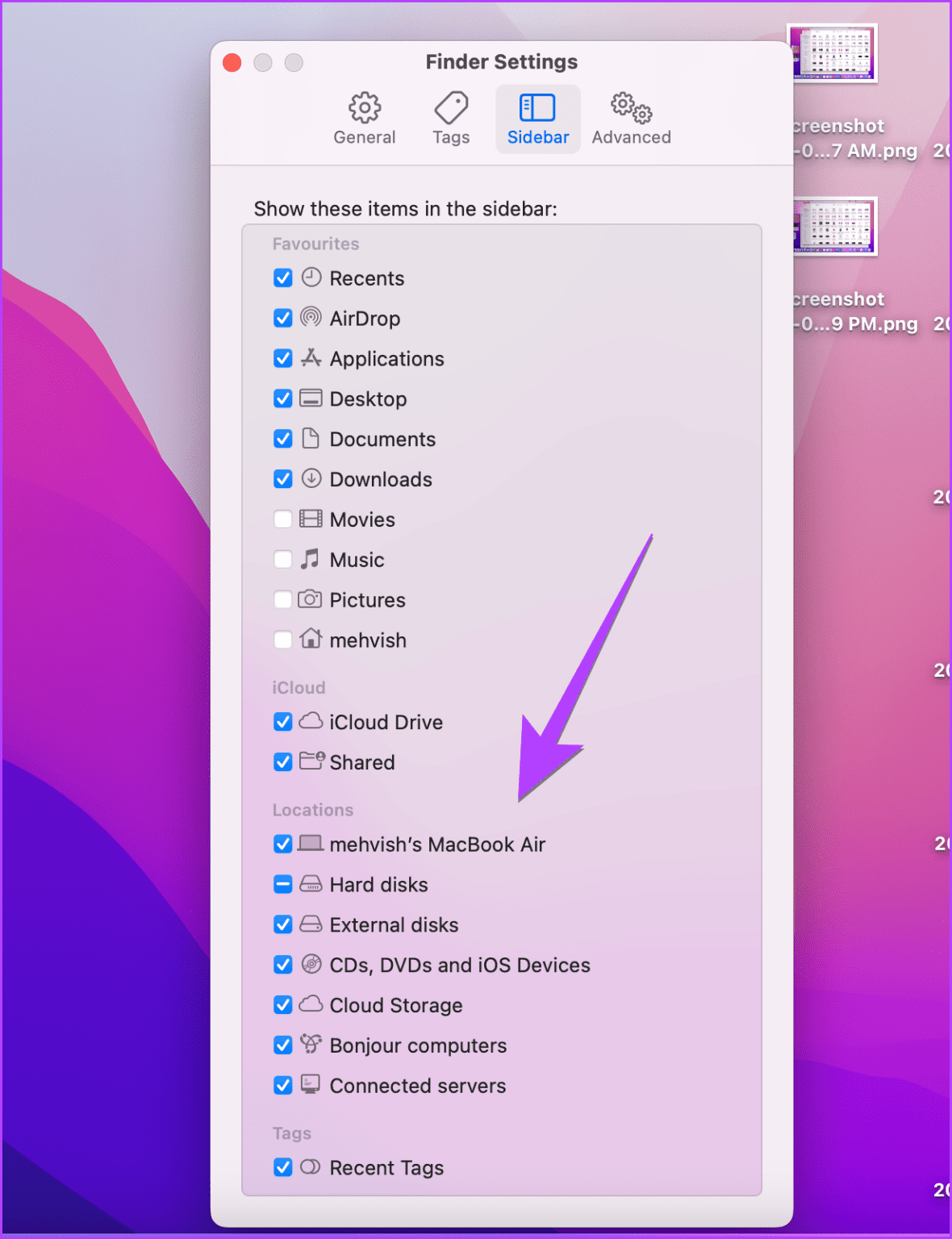Open the screenshot thumbnail on the desktop
This screenshot has height=1239, width=952.
[x=834, y=53]
